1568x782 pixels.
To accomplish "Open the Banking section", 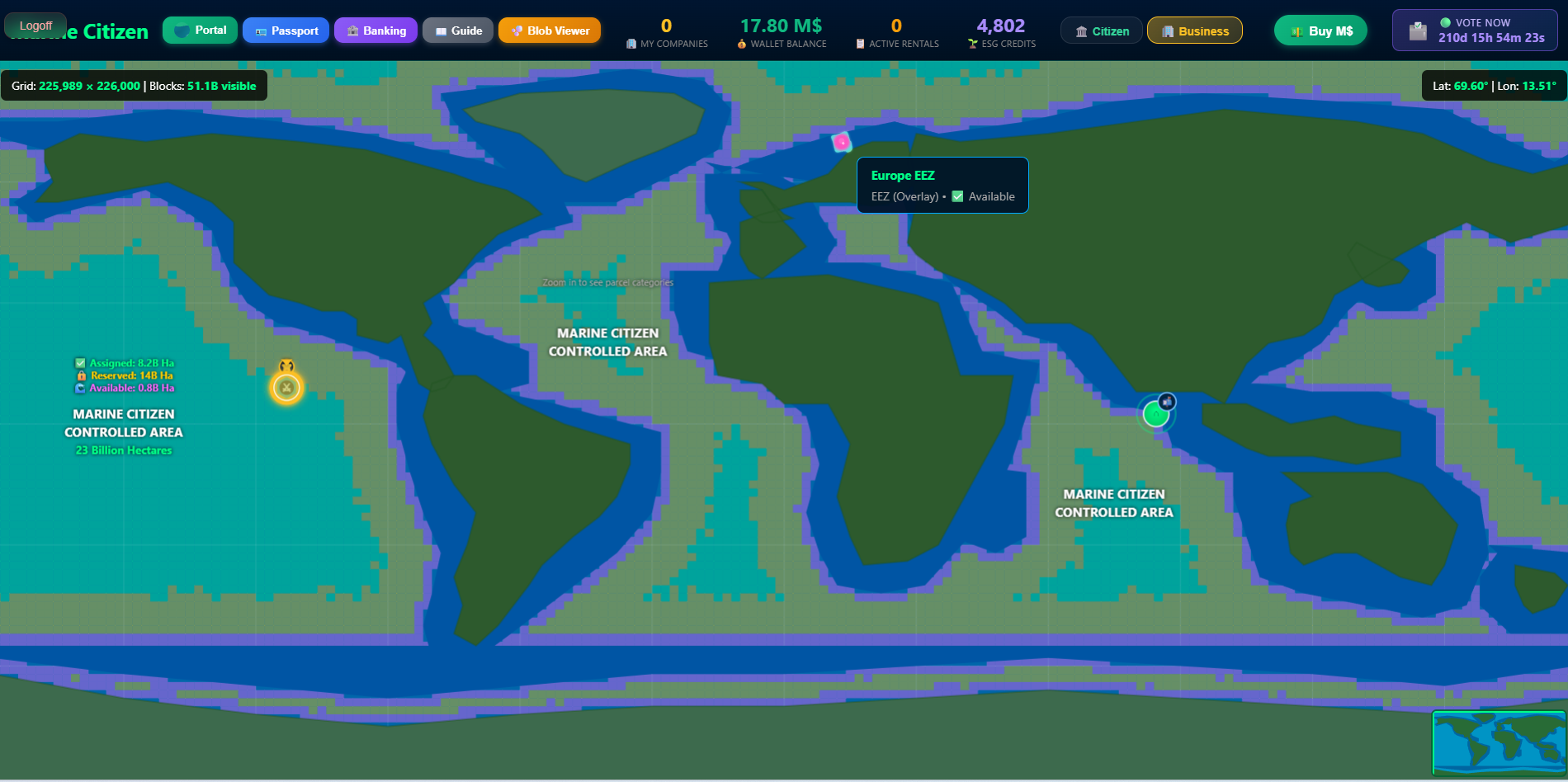I will pyautogui.click(x=375, y=31).
